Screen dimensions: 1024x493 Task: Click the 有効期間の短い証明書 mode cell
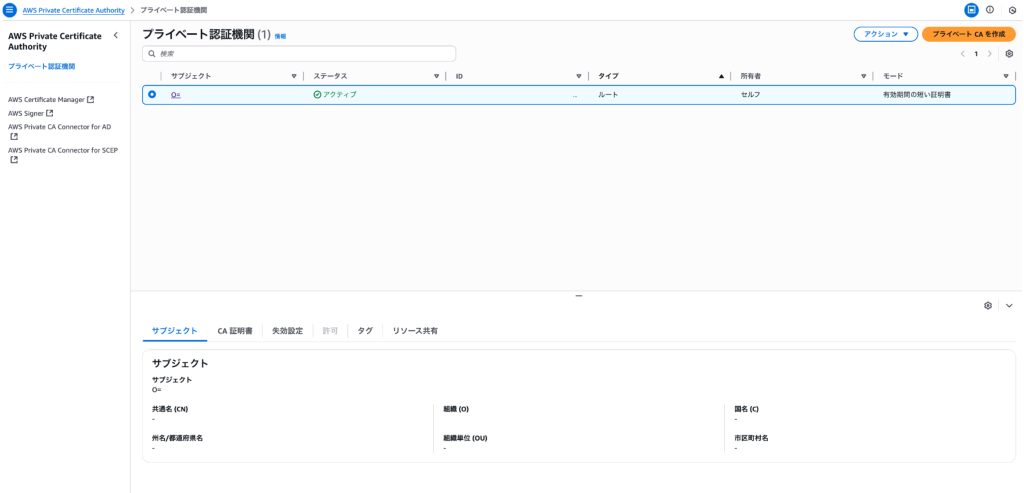[x=916, y=95]
